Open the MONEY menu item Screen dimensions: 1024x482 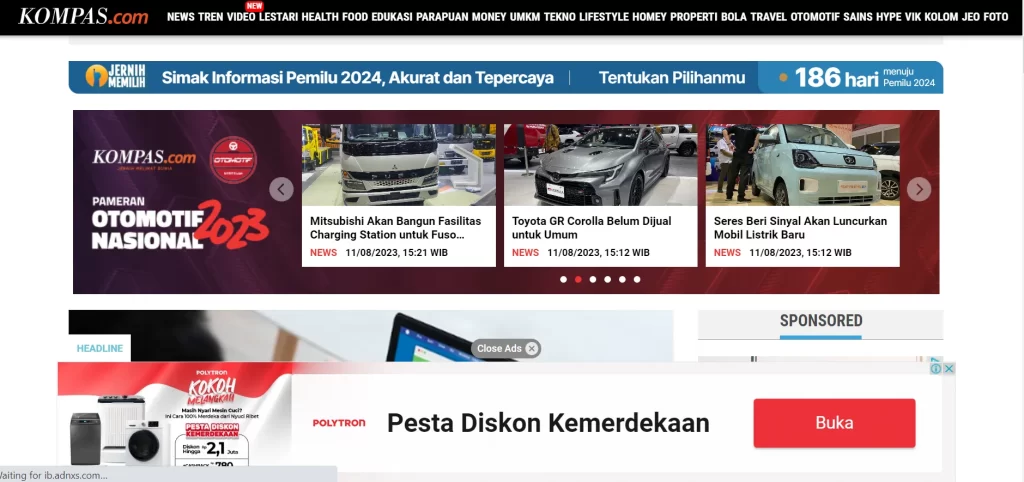coord(489,17)
